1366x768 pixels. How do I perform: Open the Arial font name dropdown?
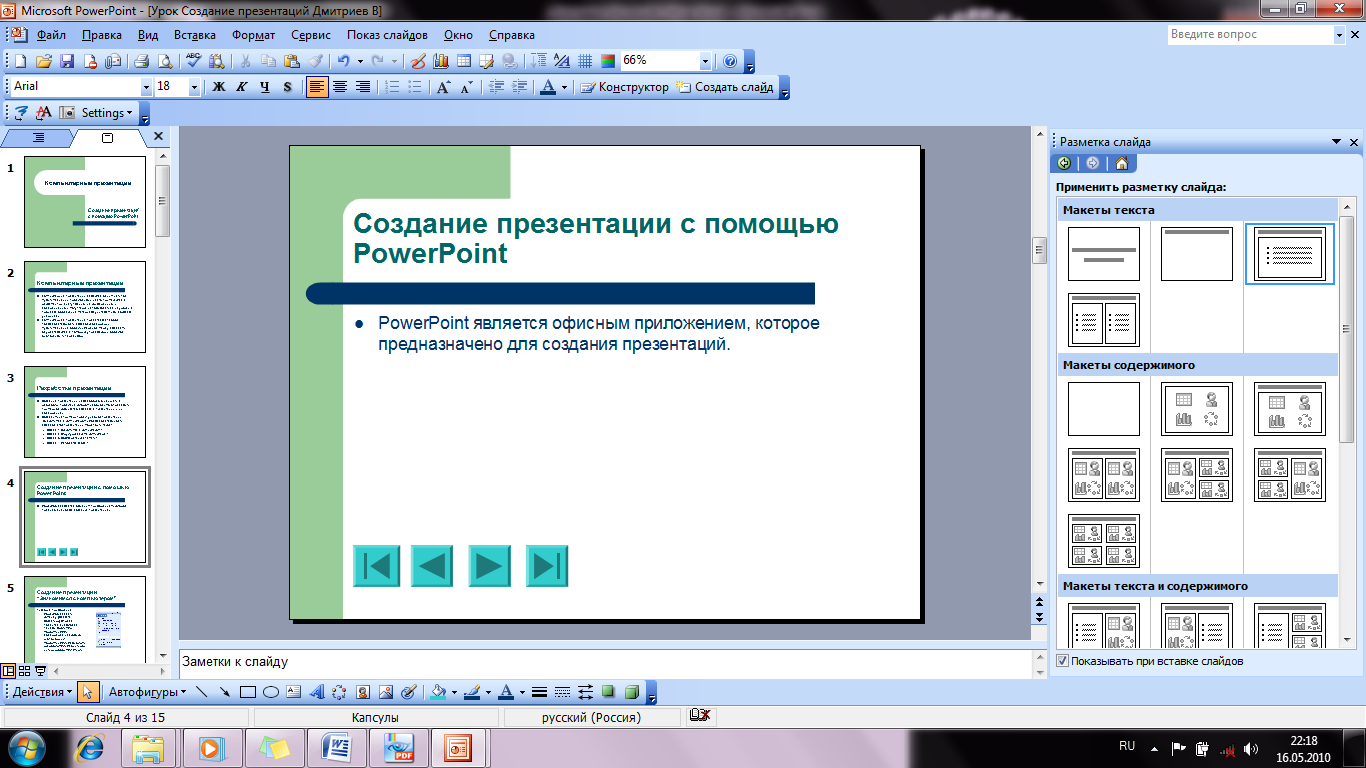coord(146,87)
